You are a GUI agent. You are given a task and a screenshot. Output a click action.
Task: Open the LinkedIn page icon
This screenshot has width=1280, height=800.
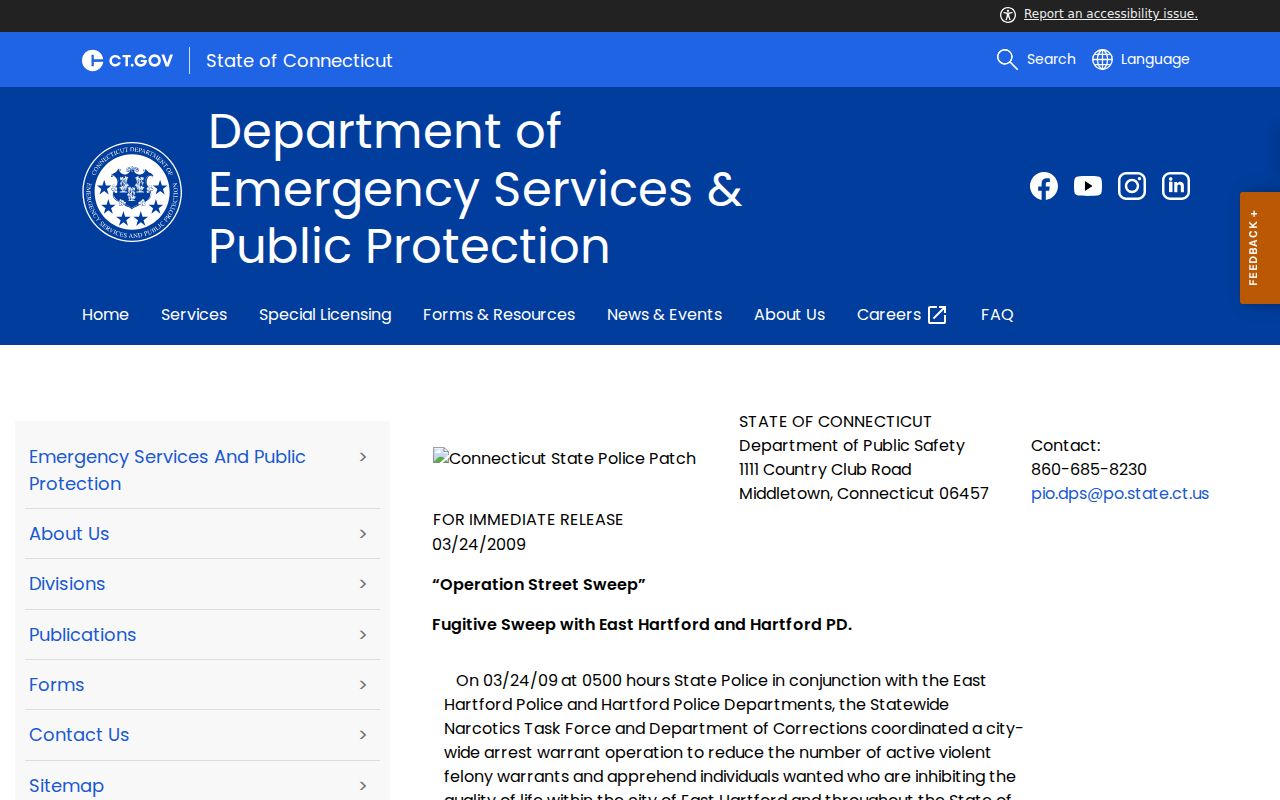1176,186
